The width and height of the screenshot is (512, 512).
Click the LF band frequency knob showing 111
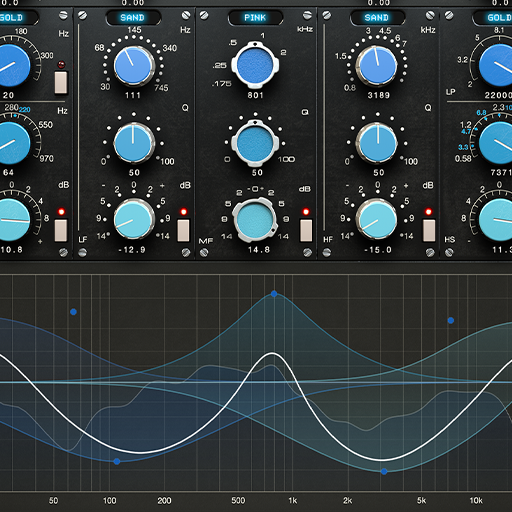[134, 66]
